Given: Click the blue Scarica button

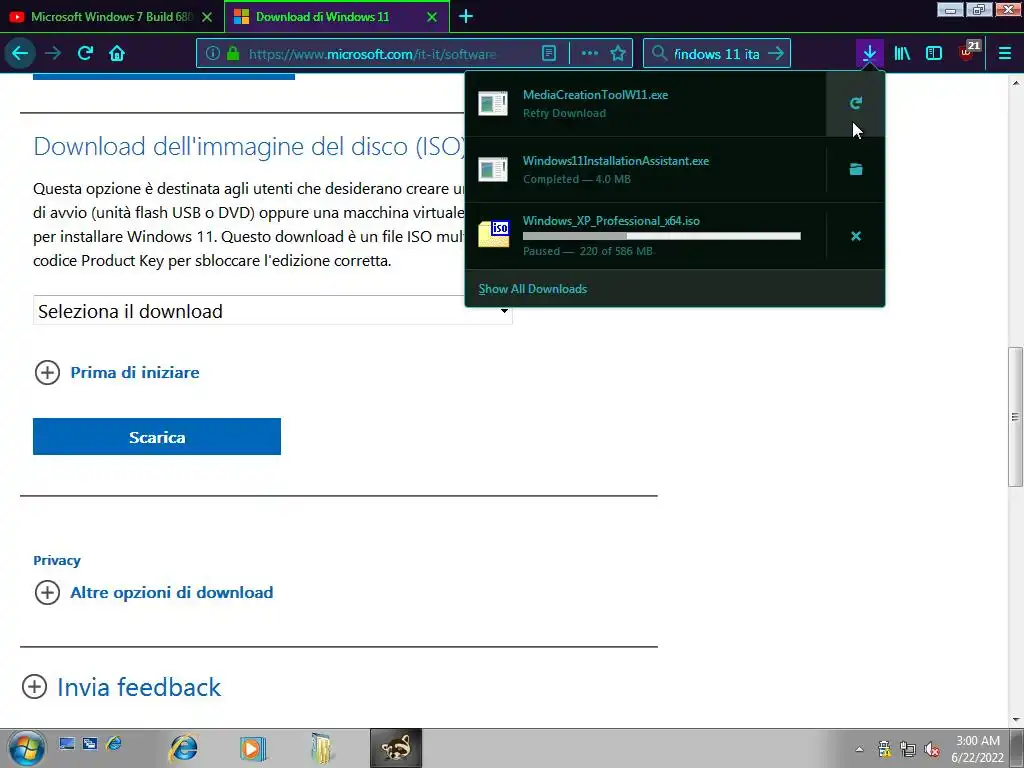Looking at the screenshot, I should [157, 436].
